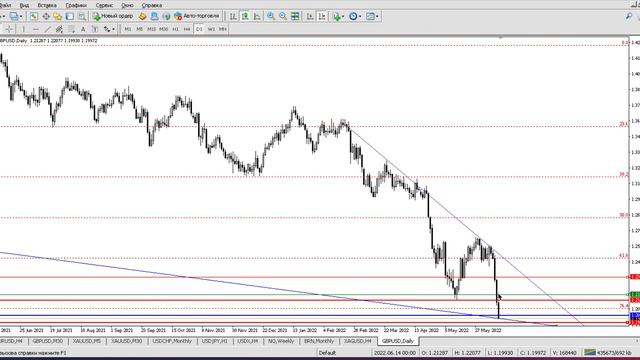Image resolution: width=640 pixels, height=360 pixels.
Task: Switch to the XAGUSD,H4 chart tab
Action: click(358, 341)
